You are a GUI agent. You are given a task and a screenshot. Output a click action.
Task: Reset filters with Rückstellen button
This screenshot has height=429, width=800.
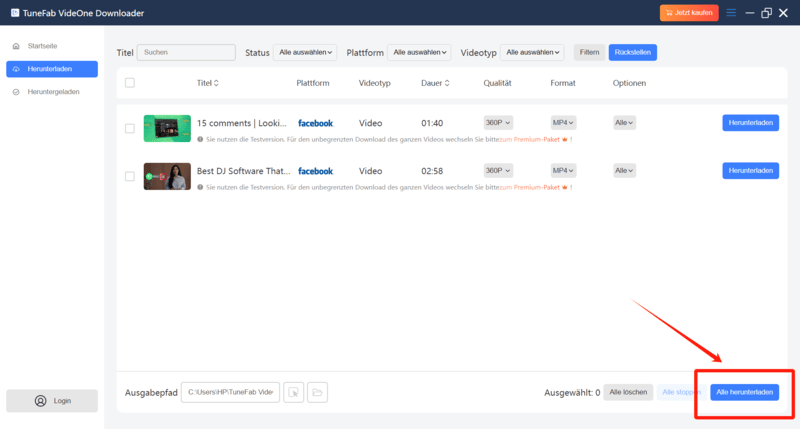[633, 52]
